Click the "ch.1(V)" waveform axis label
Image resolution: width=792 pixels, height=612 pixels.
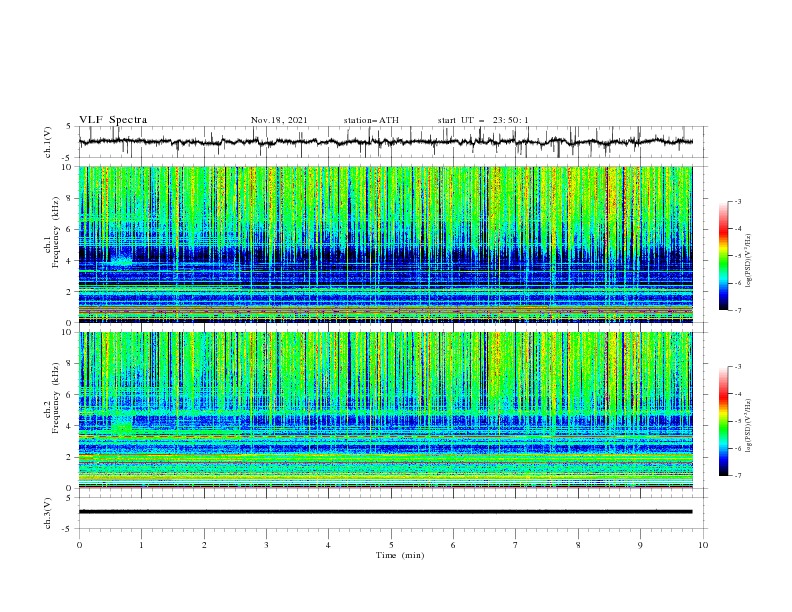(x=48, y=142)
